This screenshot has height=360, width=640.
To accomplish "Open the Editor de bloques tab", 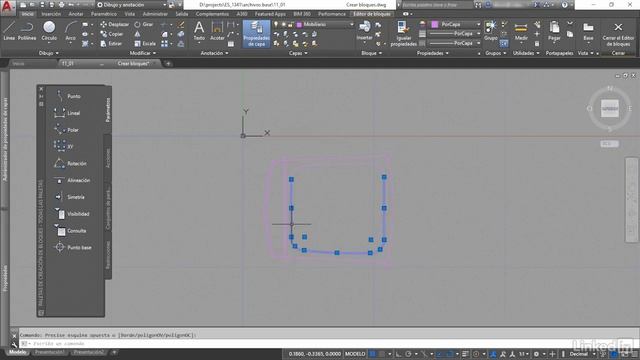I will pyautogui.click(x=372, y=14).
